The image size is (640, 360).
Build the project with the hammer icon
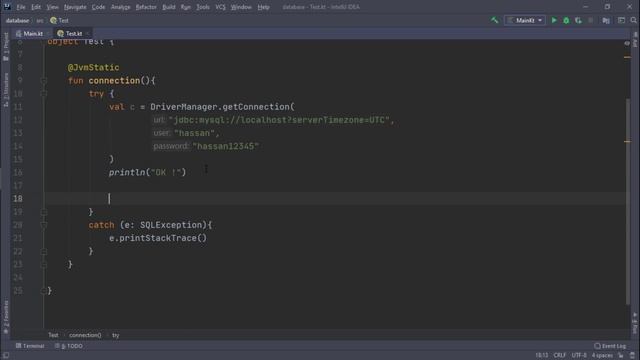click(494, 20)
